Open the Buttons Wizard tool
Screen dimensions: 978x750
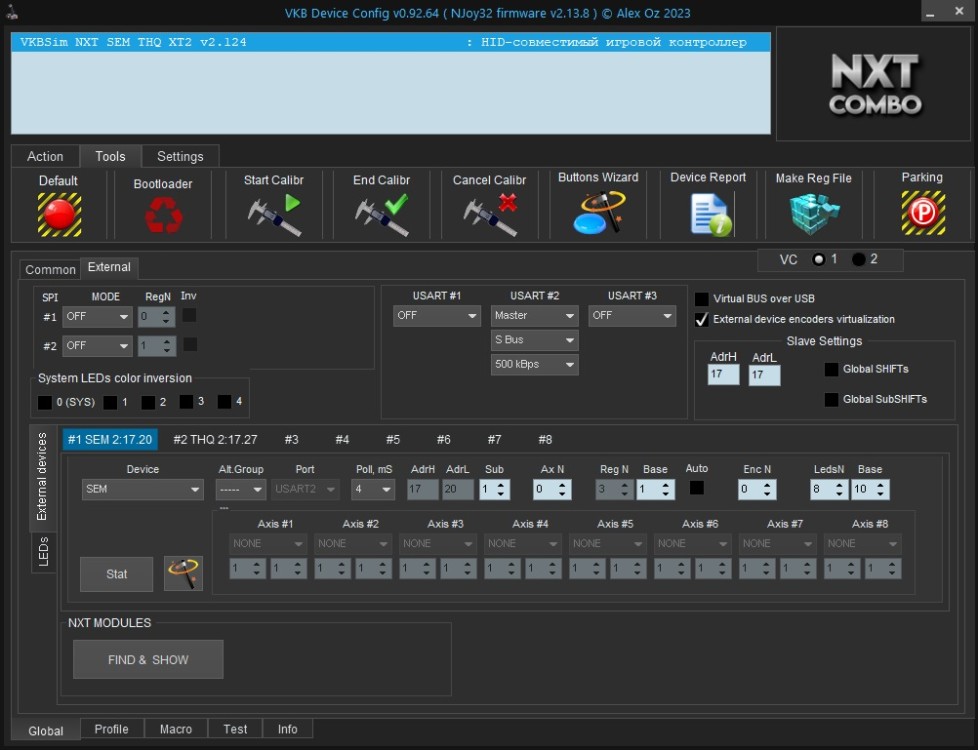(x=598, y=213)
